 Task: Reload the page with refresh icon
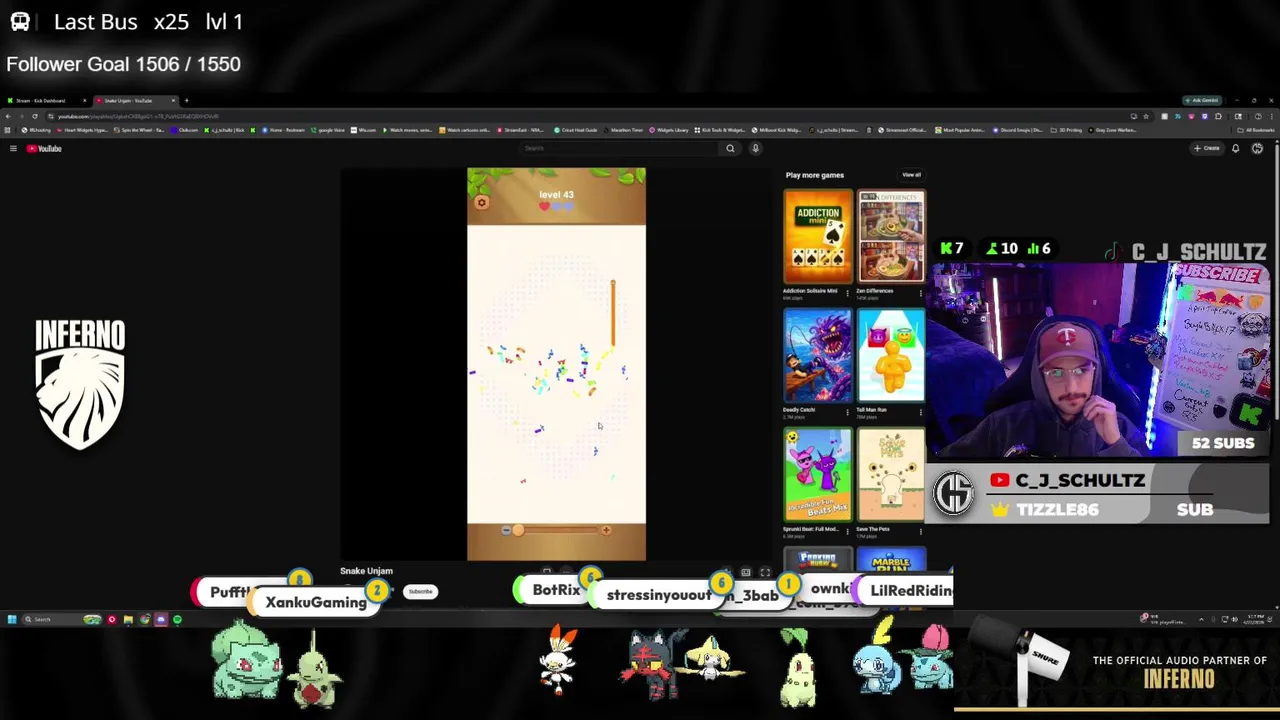35,116
